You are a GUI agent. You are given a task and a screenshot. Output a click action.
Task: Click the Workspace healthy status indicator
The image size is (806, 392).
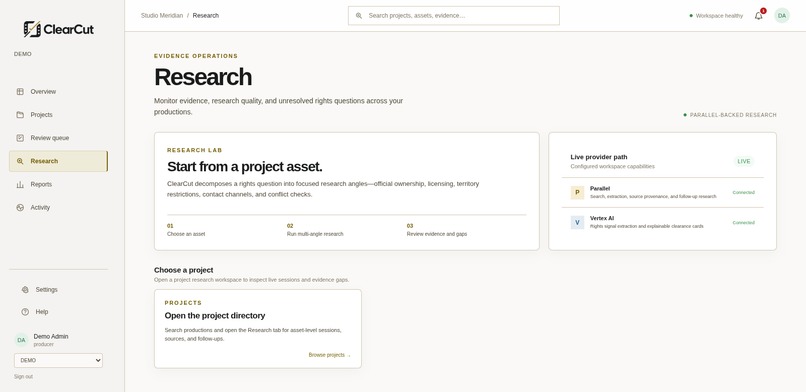click(716, 15)
